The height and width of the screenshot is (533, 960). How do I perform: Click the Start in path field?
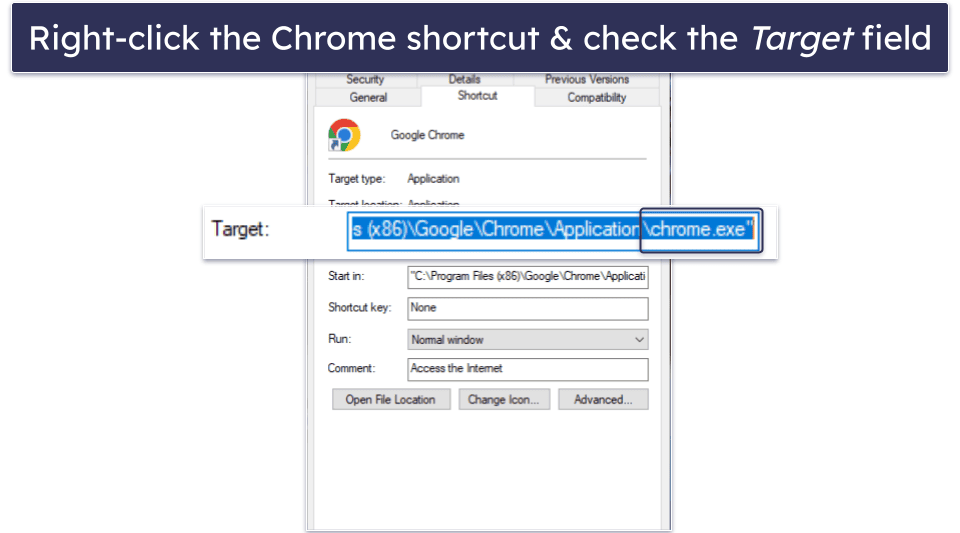(528, 277)
